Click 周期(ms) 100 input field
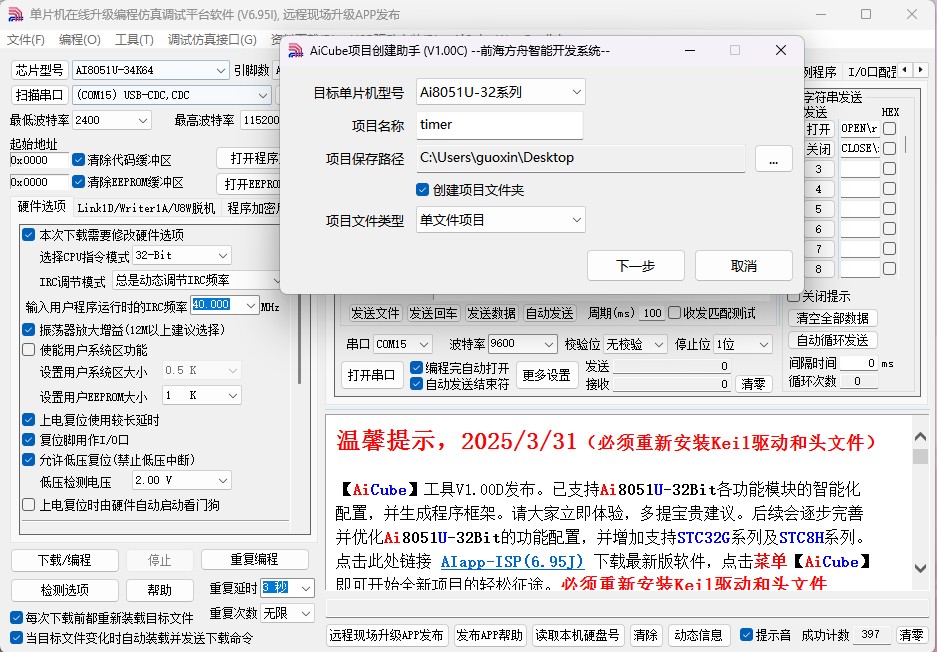This screenshot has height=652, width=937. click(x=651, y=313)
